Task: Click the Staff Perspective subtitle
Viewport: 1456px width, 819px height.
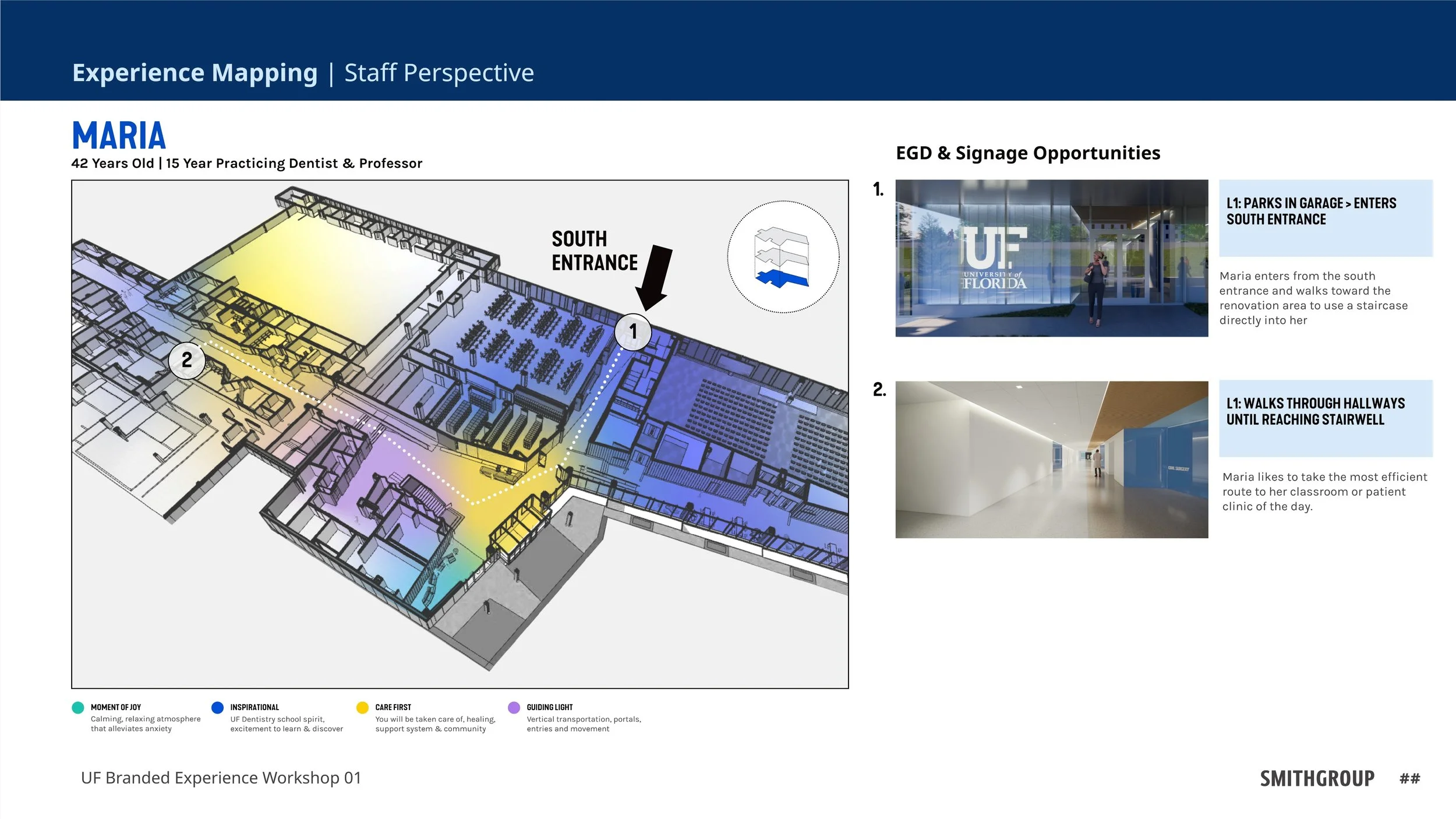Action: tap(439, 73)
